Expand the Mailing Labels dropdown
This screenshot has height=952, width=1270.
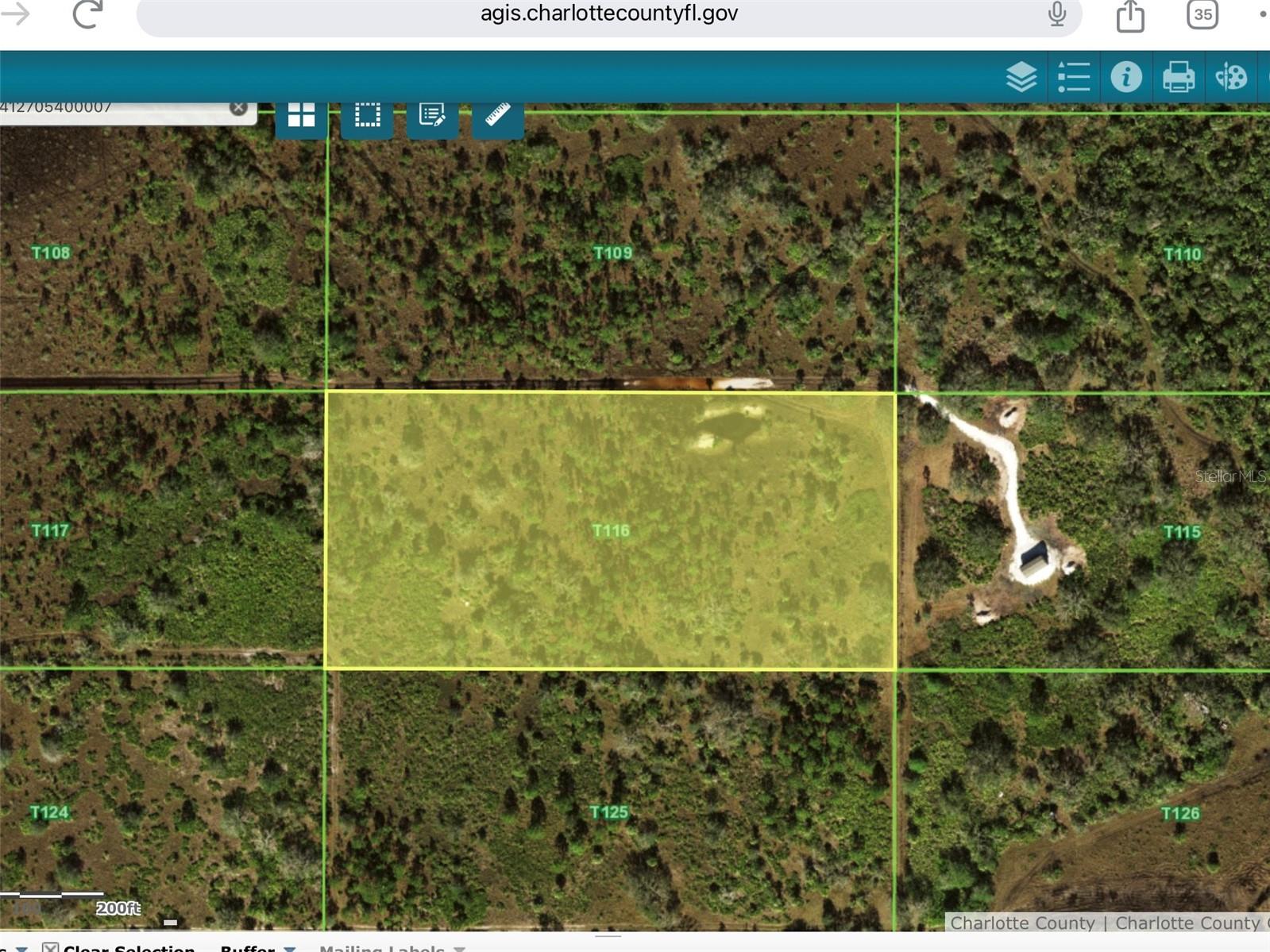(459, 948)
